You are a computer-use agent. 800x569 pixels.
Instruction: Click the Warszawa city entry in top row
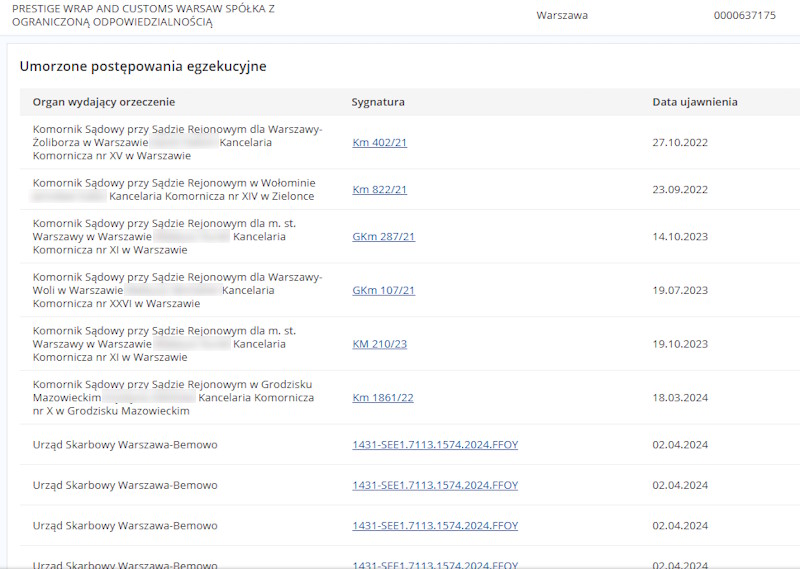(x=562, y=16)
